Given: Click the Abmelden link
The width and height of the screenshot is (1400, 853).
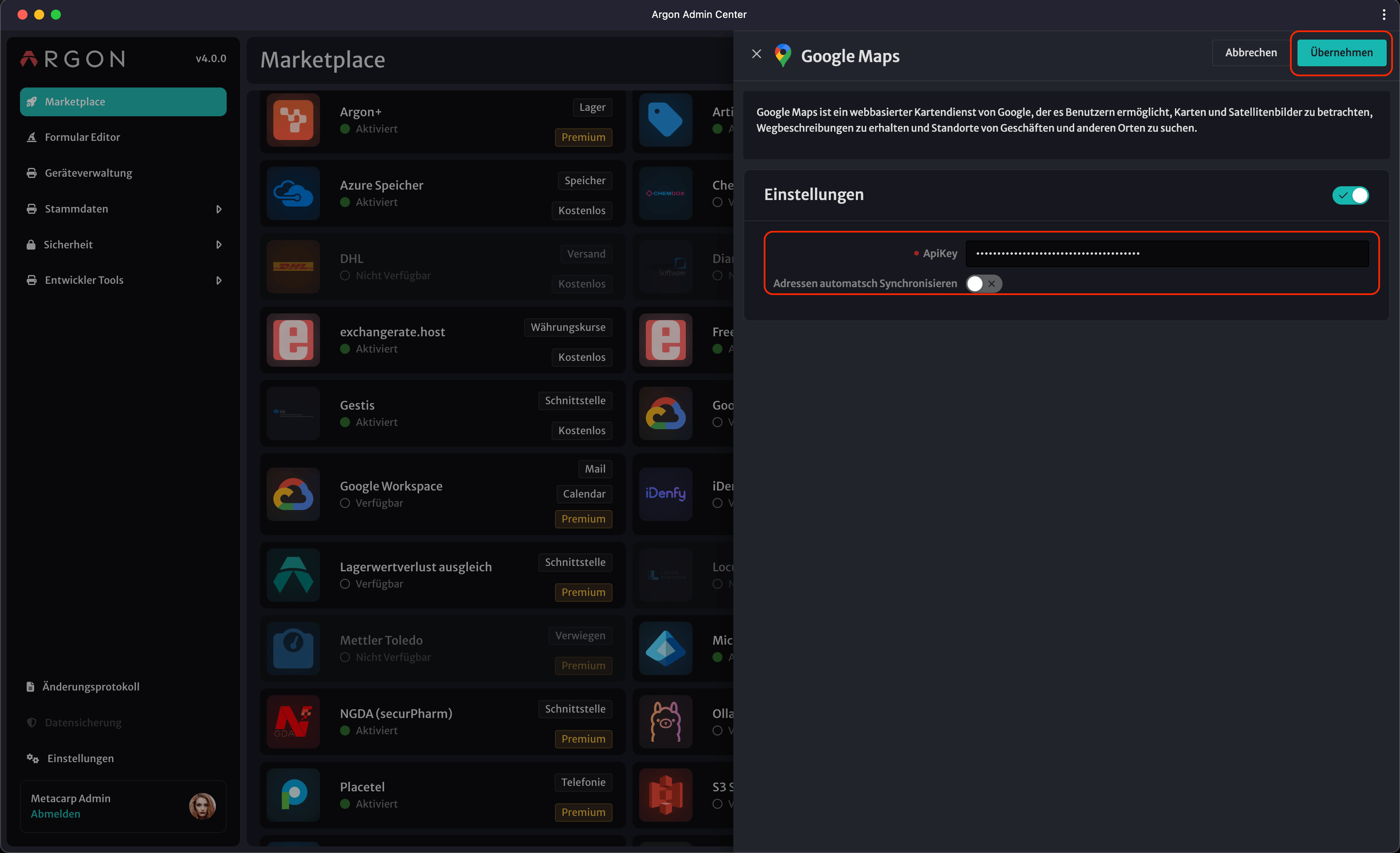Looking at the screenshot, I should coord(56,814).
